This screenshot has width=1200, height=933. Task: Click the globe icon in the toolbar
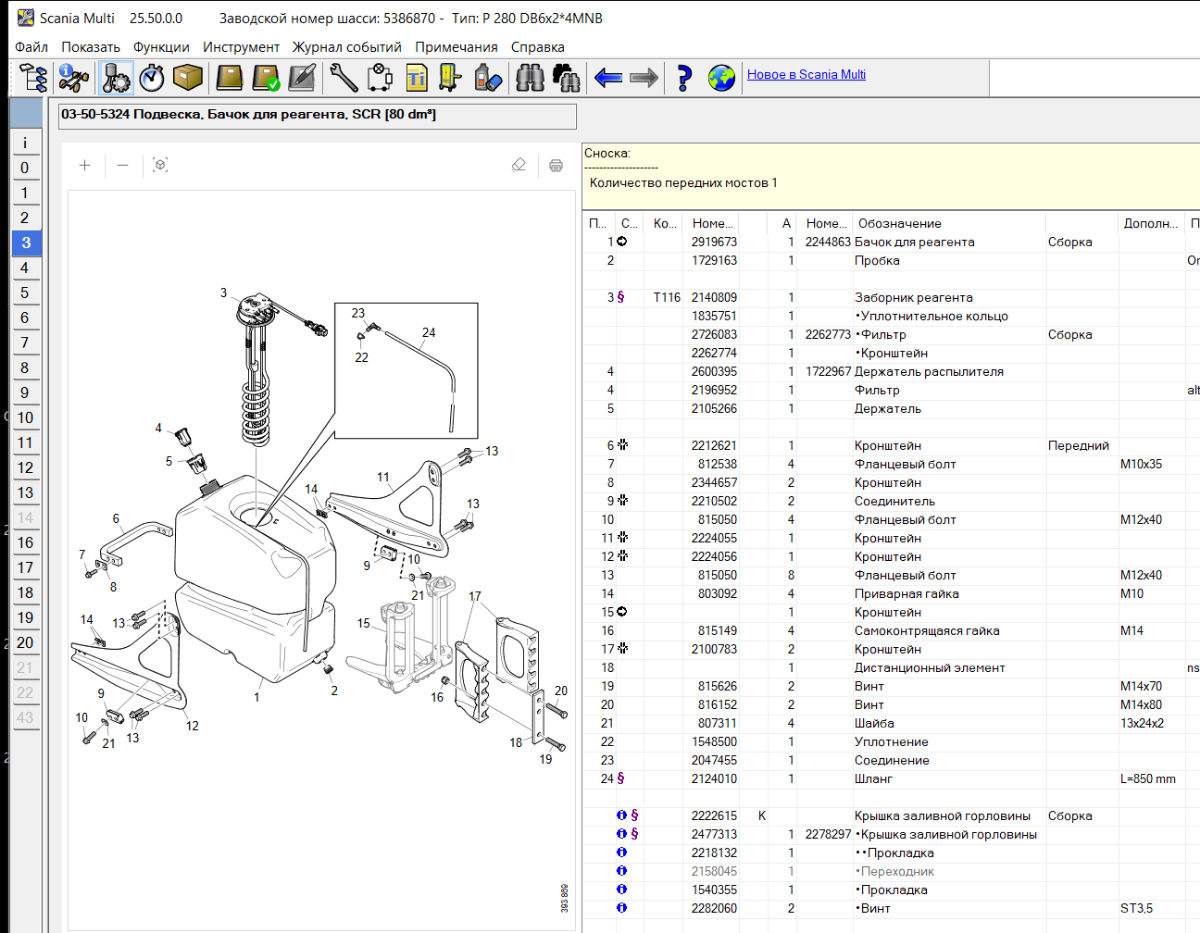pos(722,77)
